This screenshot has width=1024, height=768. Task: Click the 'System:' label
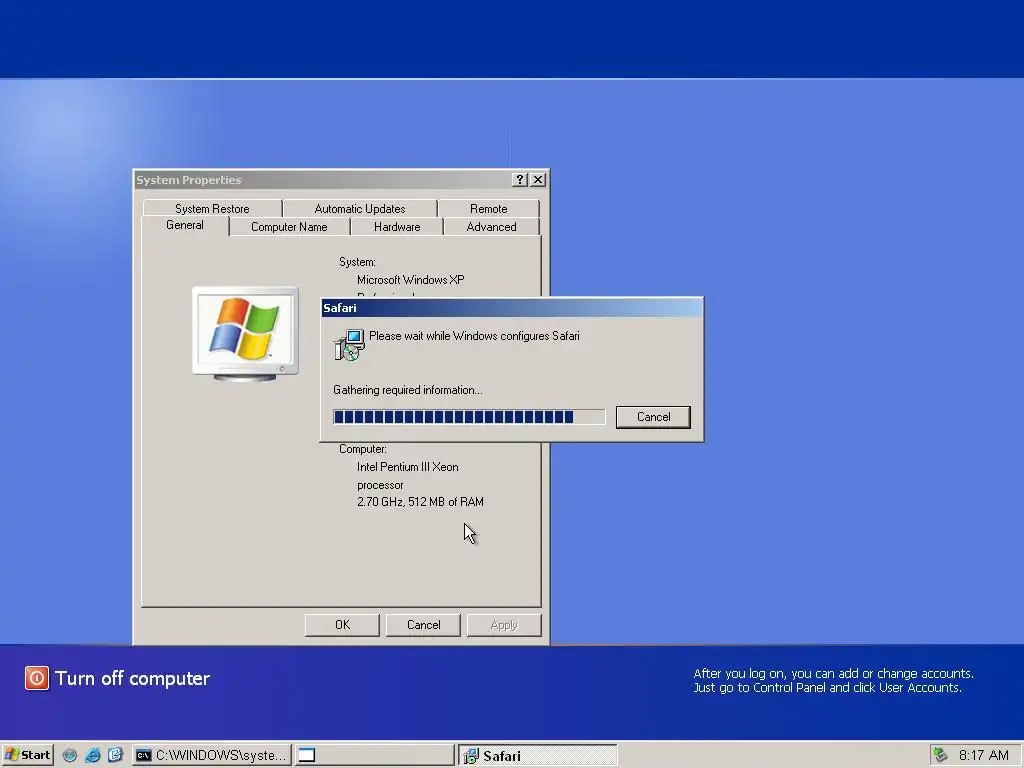(x=357, y=262)
